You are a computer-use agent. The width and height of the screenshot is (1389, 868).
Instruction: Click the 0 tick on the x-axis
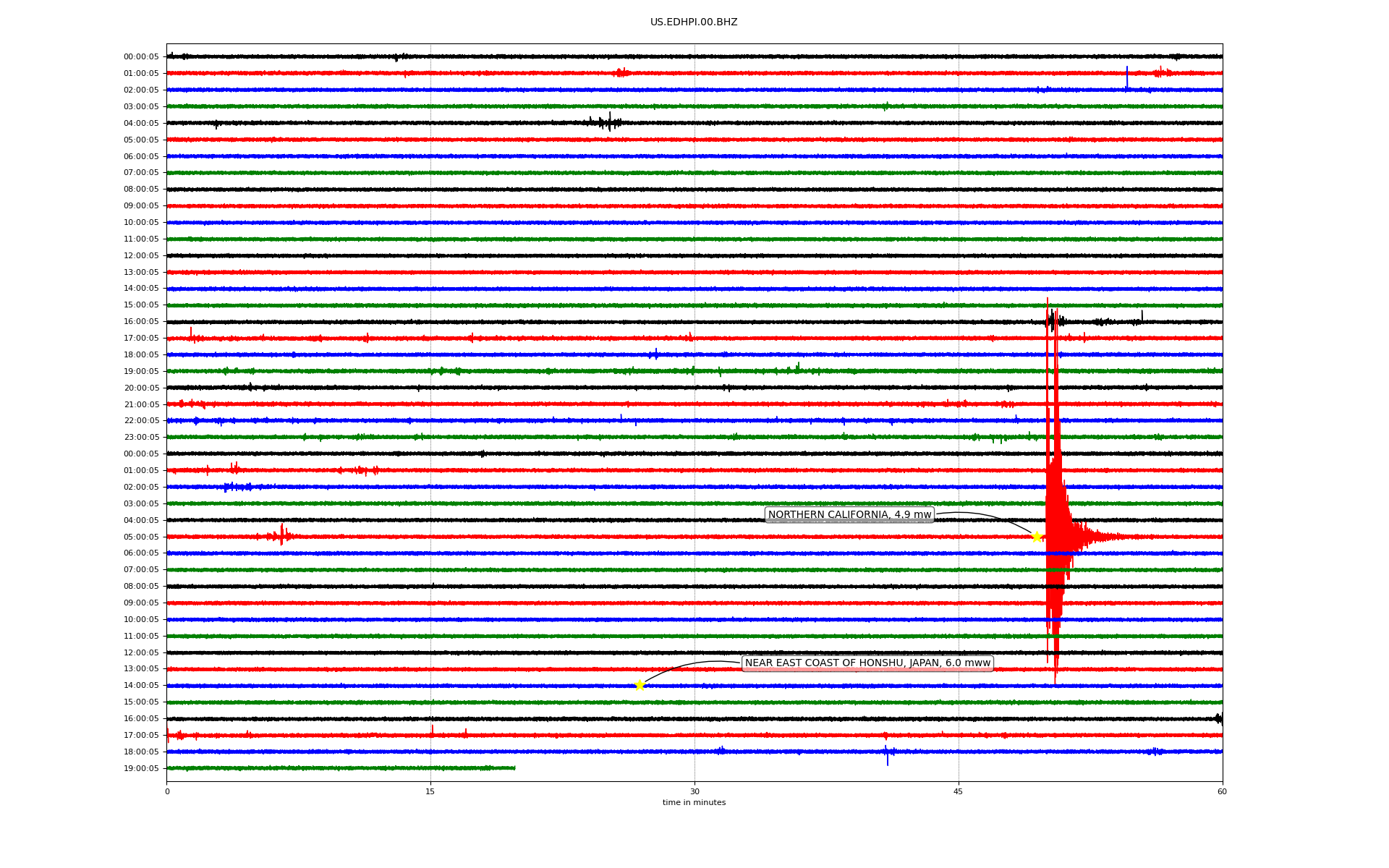pos(167,791)
